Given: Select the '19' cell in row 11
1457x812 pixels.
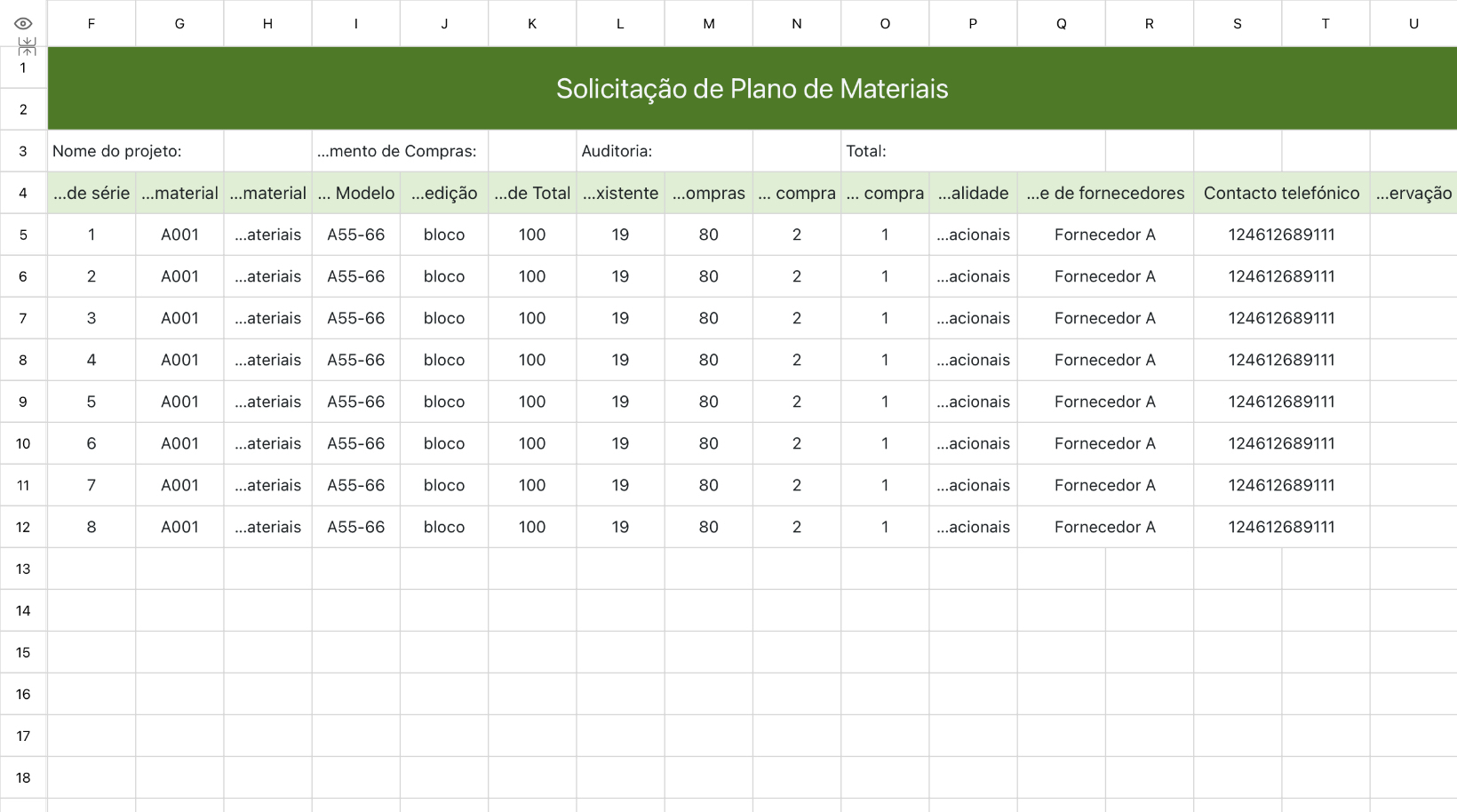Looking at the screenshot, I should point(620,485).
